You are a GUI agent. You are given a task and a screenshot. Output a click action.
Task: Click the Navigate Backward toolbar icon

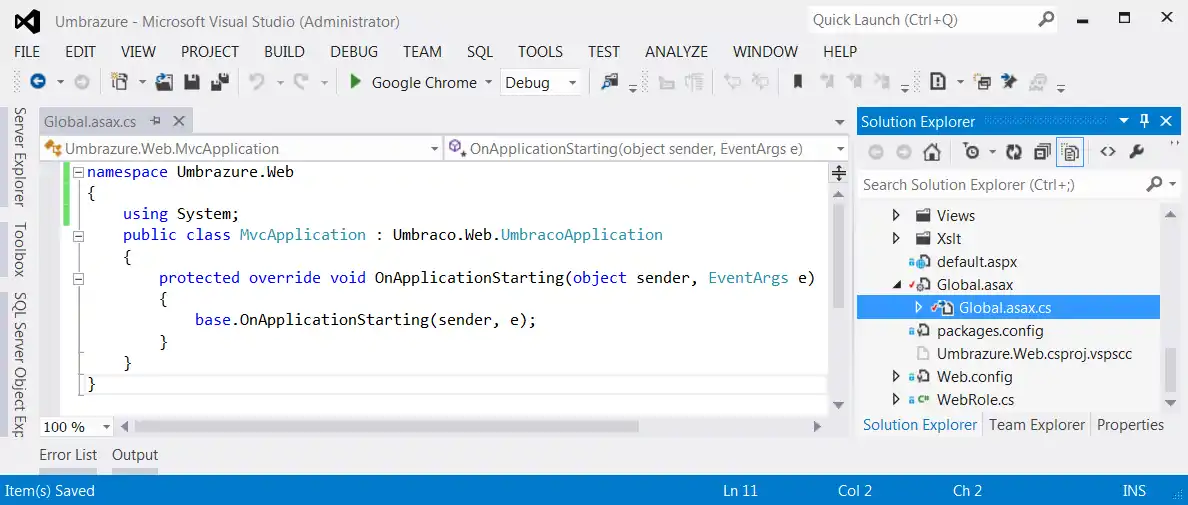[x=37, y=82]
